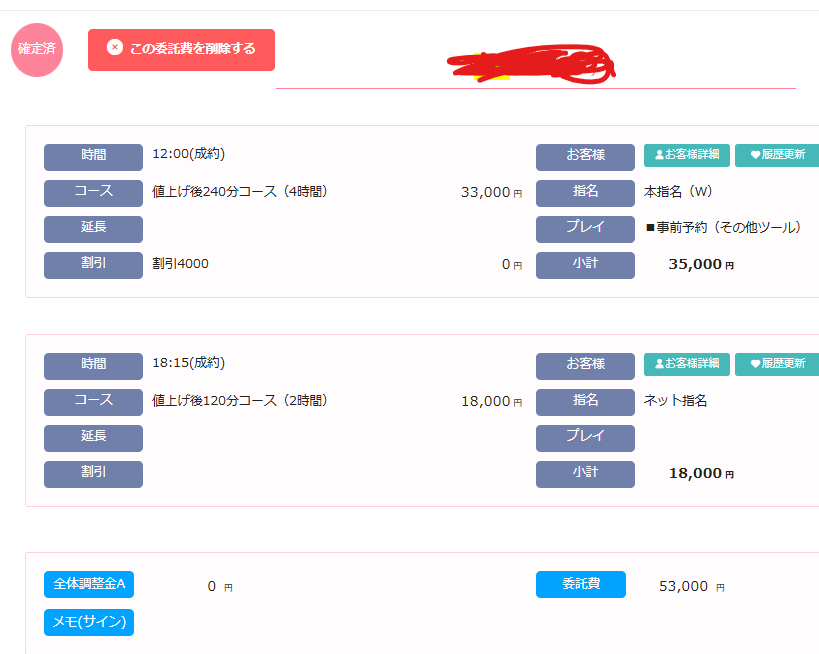Click 指名 label beside ネット指名

(x=585, y=402)
